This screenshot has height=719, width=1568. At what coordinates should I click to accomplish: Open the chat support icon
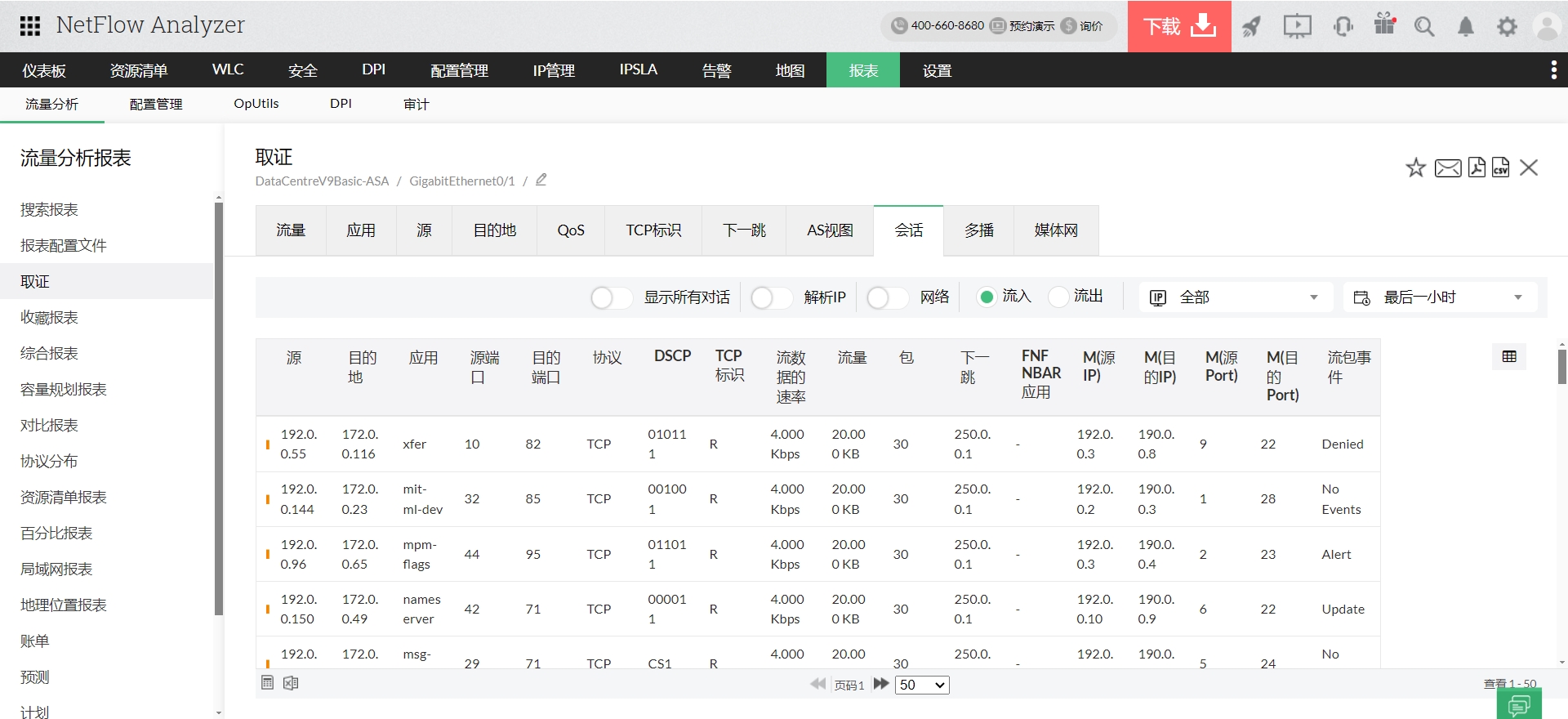(1519, 704)
